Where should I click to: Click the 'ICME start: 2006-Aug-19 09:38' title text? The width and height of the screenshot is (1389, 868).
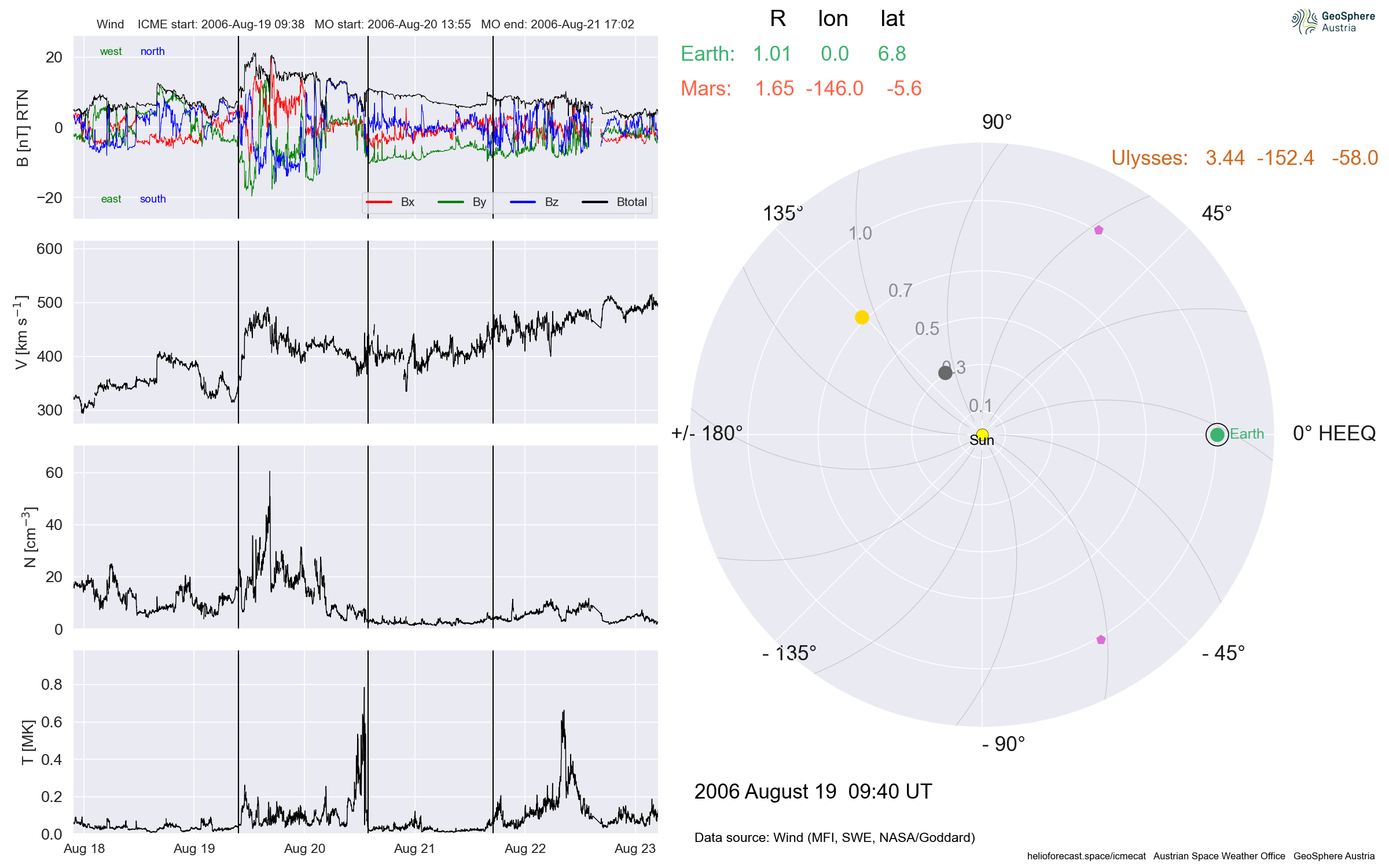(221, 24)
